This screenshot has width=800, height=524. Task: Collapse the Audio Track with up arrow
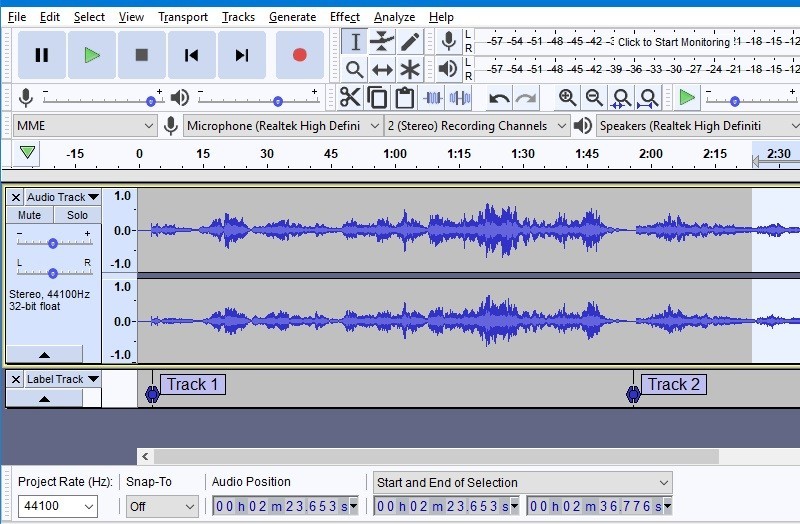point(44,354)
